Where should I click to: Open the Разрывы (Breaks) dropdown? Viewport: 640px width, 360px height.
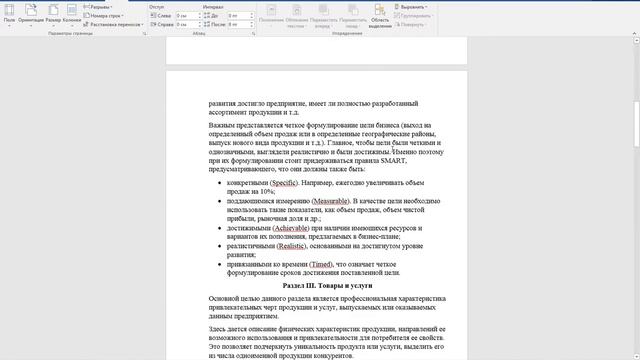click(98, 7)
